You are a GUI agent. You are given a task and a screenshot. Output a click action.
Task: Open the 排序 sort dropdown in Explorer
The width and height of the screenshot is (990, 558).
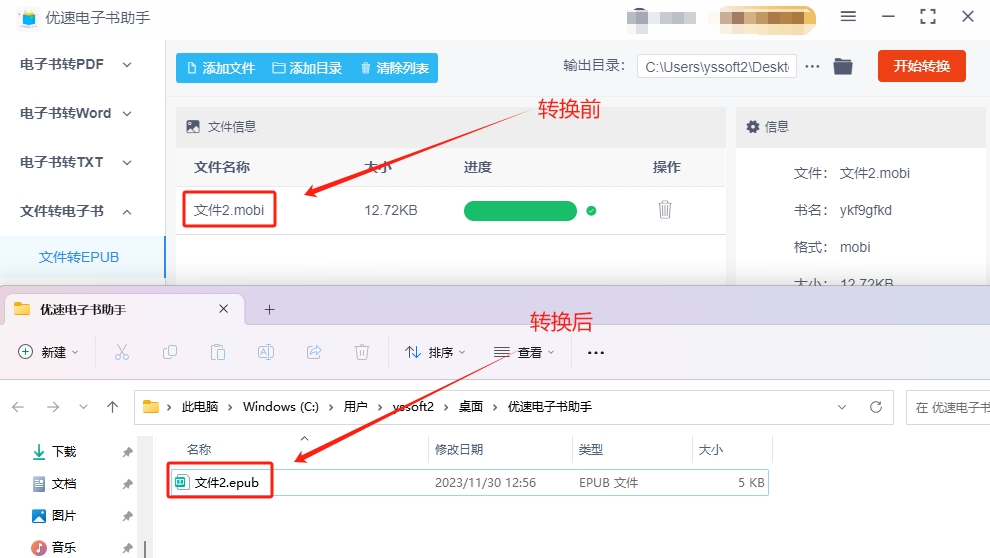tap(435, 352)
